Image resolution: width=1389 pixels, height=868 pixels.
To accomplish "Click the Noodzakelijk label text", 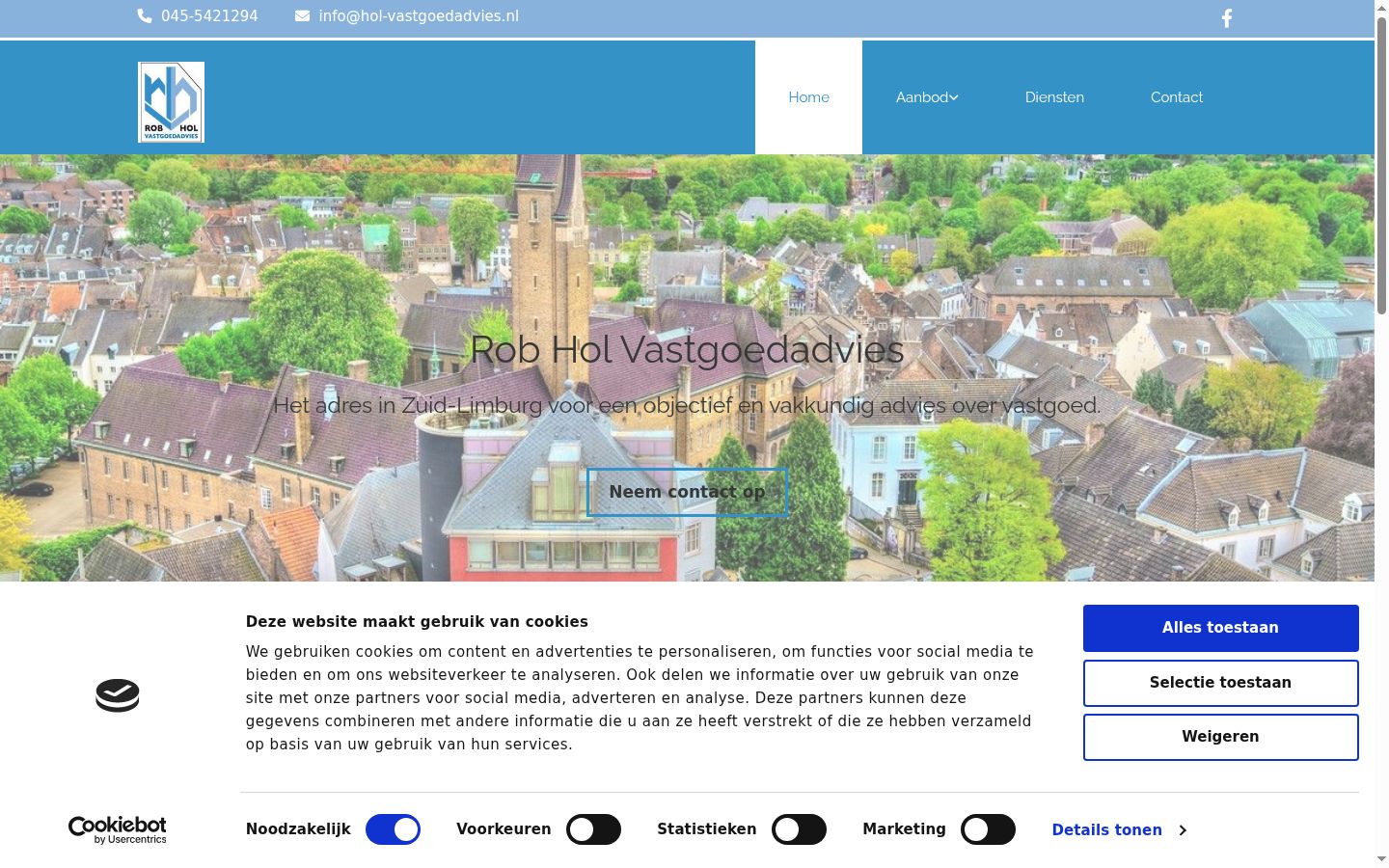I will (298, 829).
